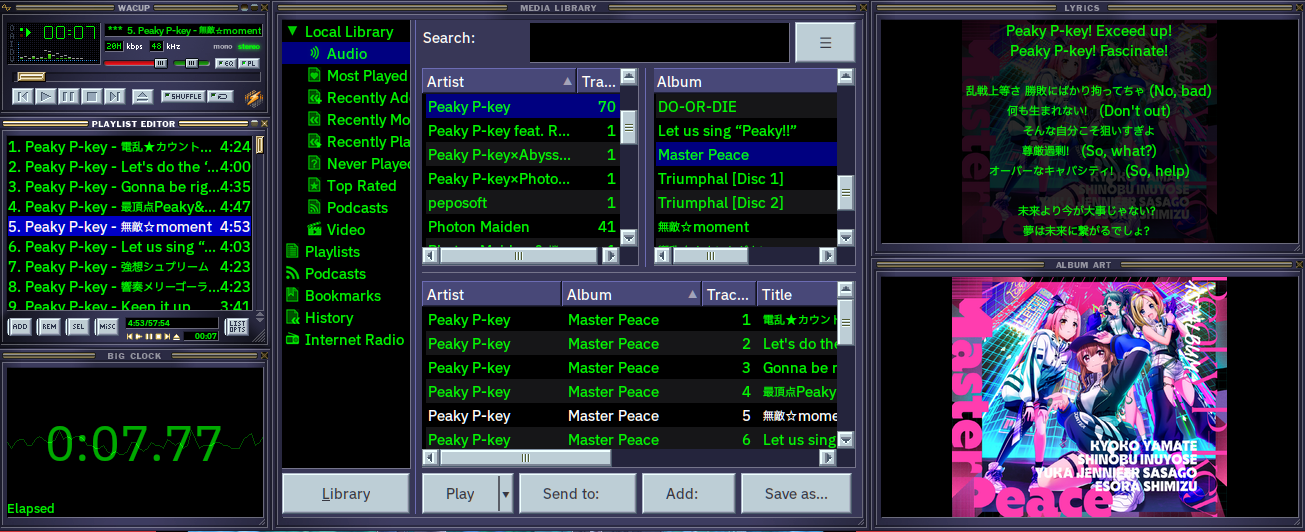The image size is (1305, 532).
Task: Click the Save as... button
Action: click(x=796, y=494)
